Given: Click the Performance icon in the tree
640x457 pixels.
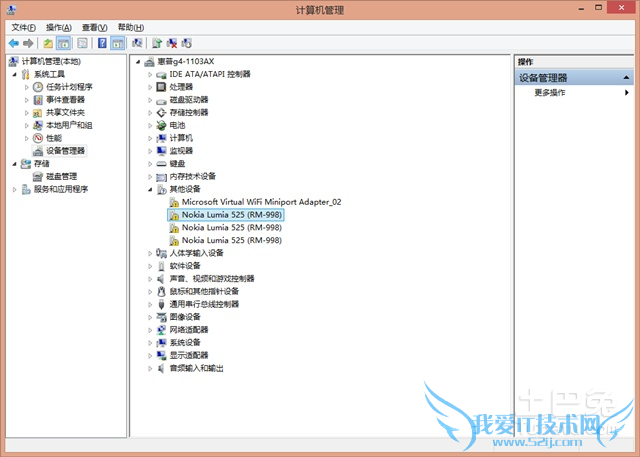Looking at the screenshot, I should coord(38,138).
